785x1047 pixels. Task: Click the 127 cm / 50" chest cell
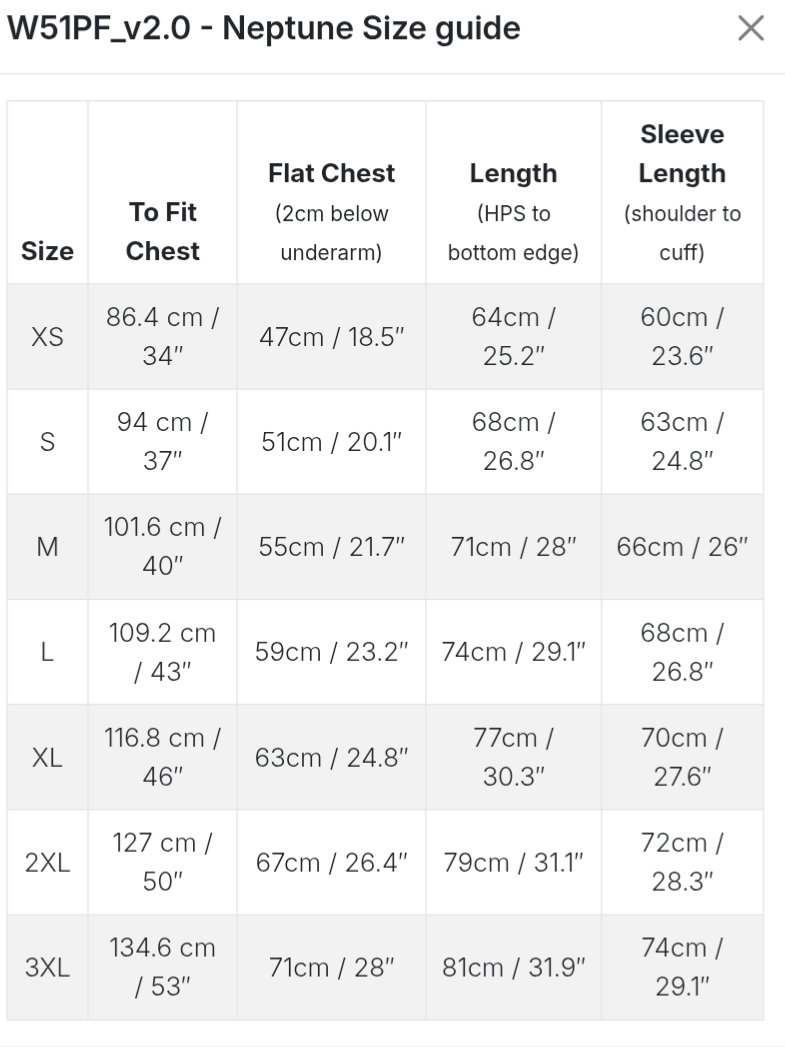click(x=162, y=862)
